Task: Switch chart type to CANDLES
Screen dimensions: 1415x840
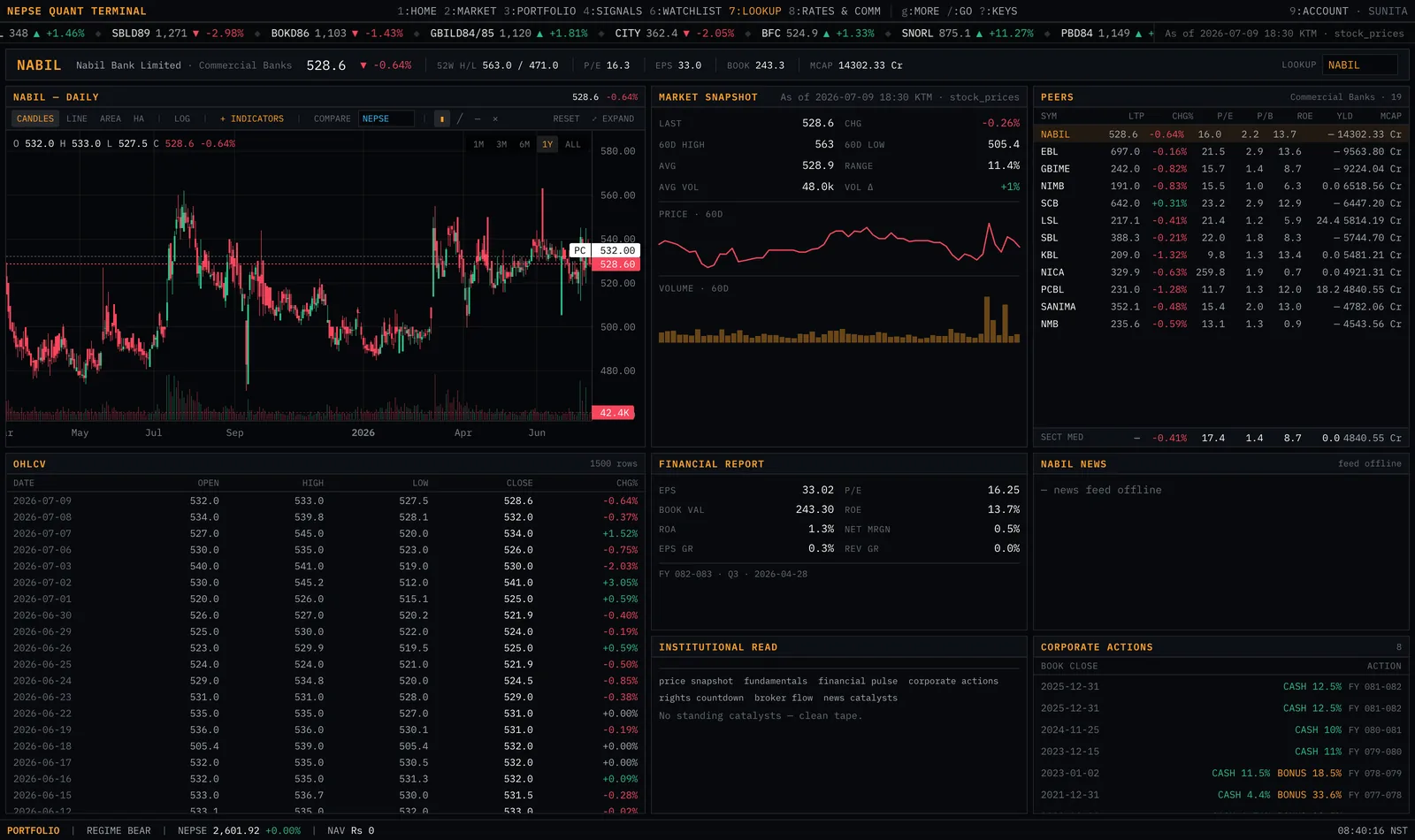Action: [x=35, y=118]
